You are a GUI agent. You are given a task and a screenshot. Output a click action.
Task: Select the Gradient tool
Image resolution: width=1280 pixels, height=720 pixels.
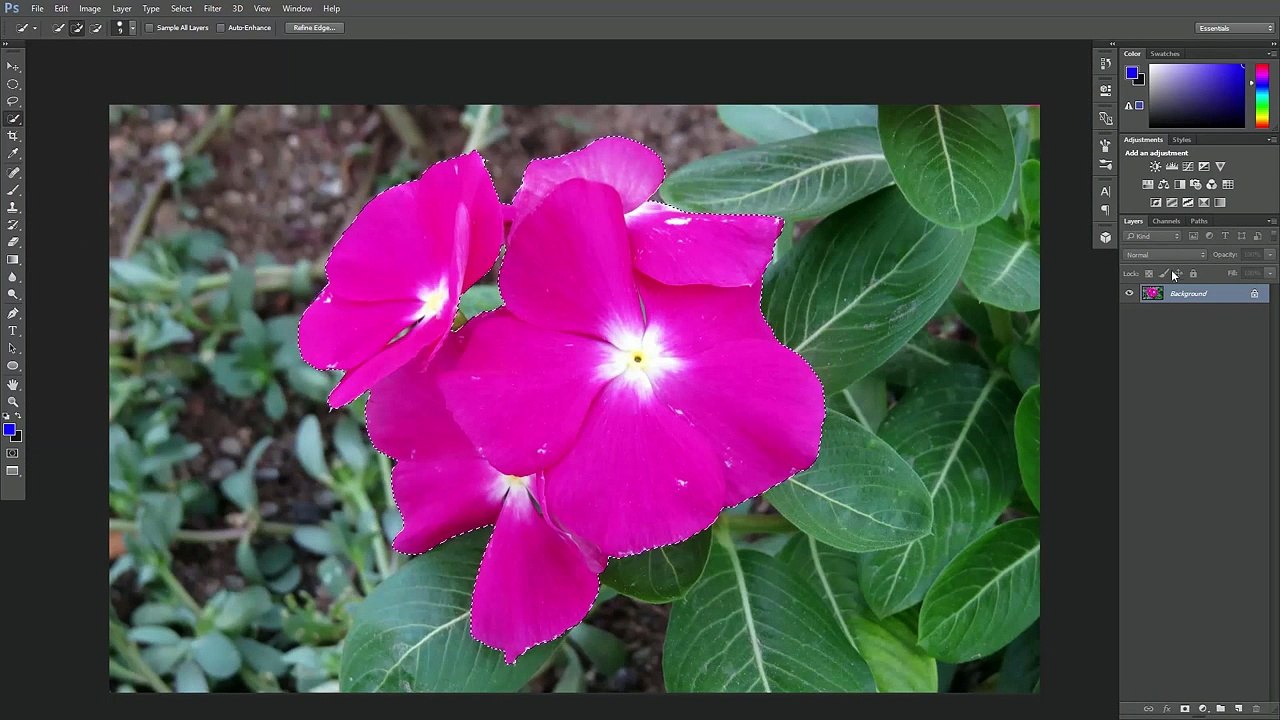click(x=13, y=259)
